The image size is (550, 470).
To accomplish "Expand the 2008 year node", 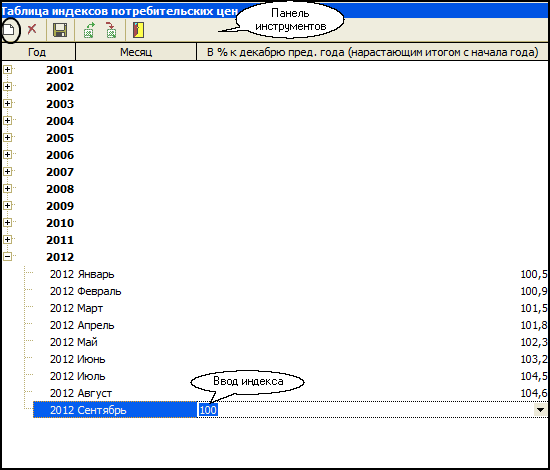I will coord(8,189).
